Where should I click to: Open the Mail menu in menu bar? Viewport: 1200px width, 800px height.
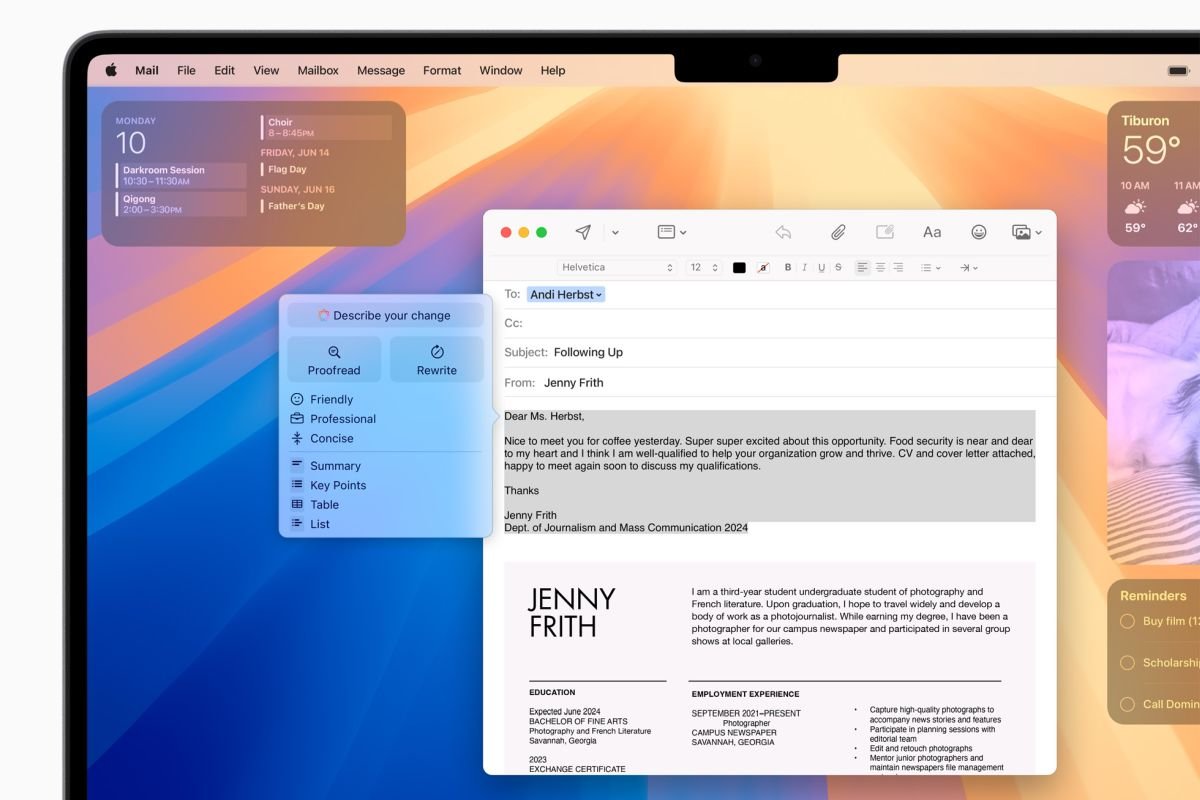point(147,71)
